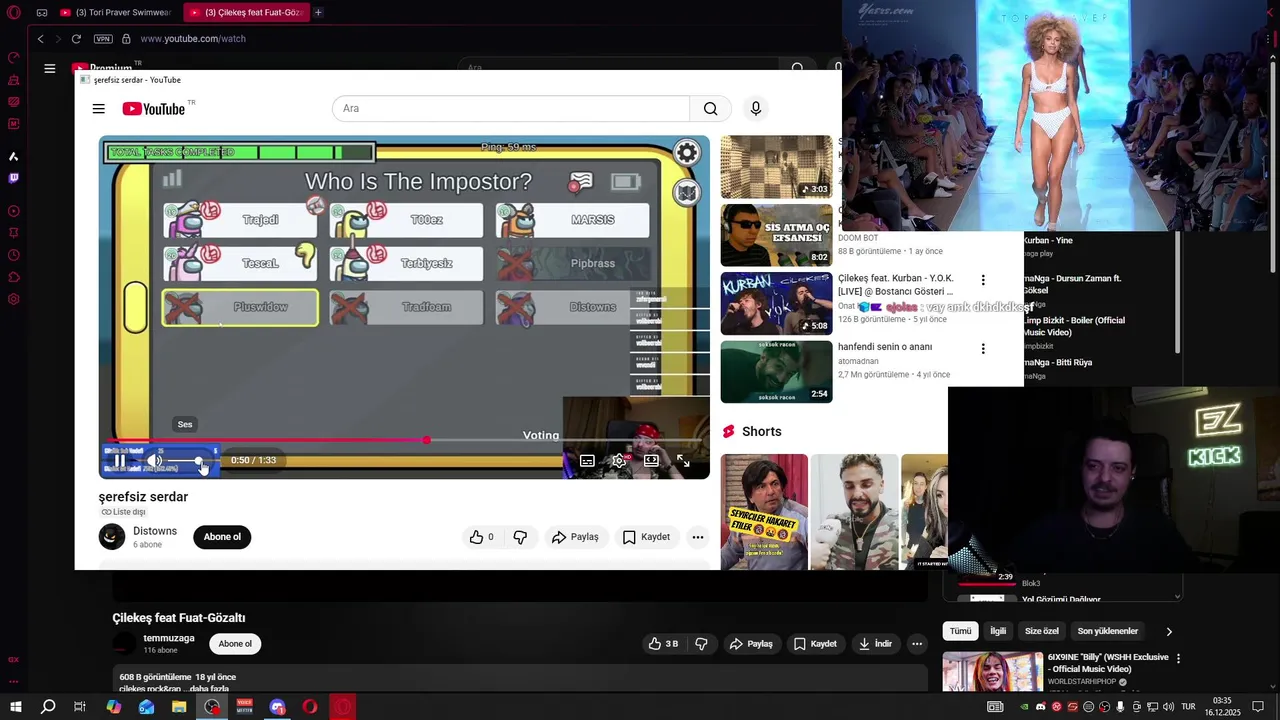Open the Distowns channel name link
Screen dimensions: 1280x720
click(155, 531)
